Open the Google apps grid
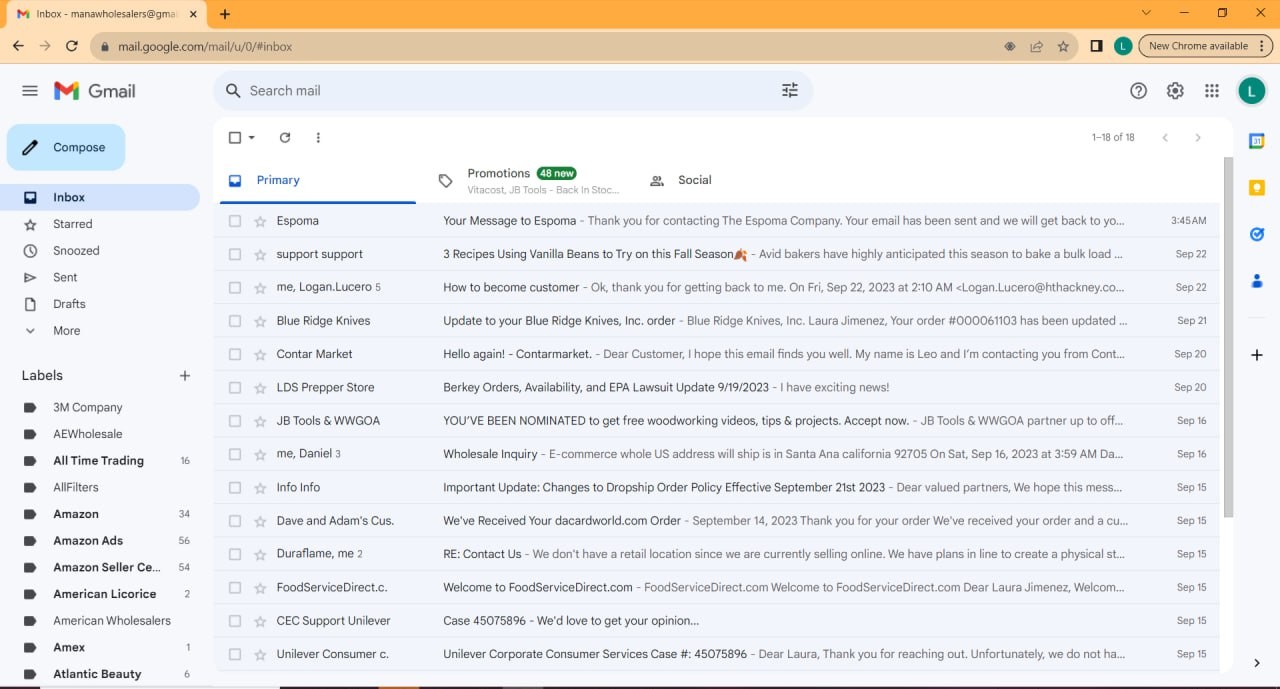1280x689 pixels. click(x=1212, y=91)
